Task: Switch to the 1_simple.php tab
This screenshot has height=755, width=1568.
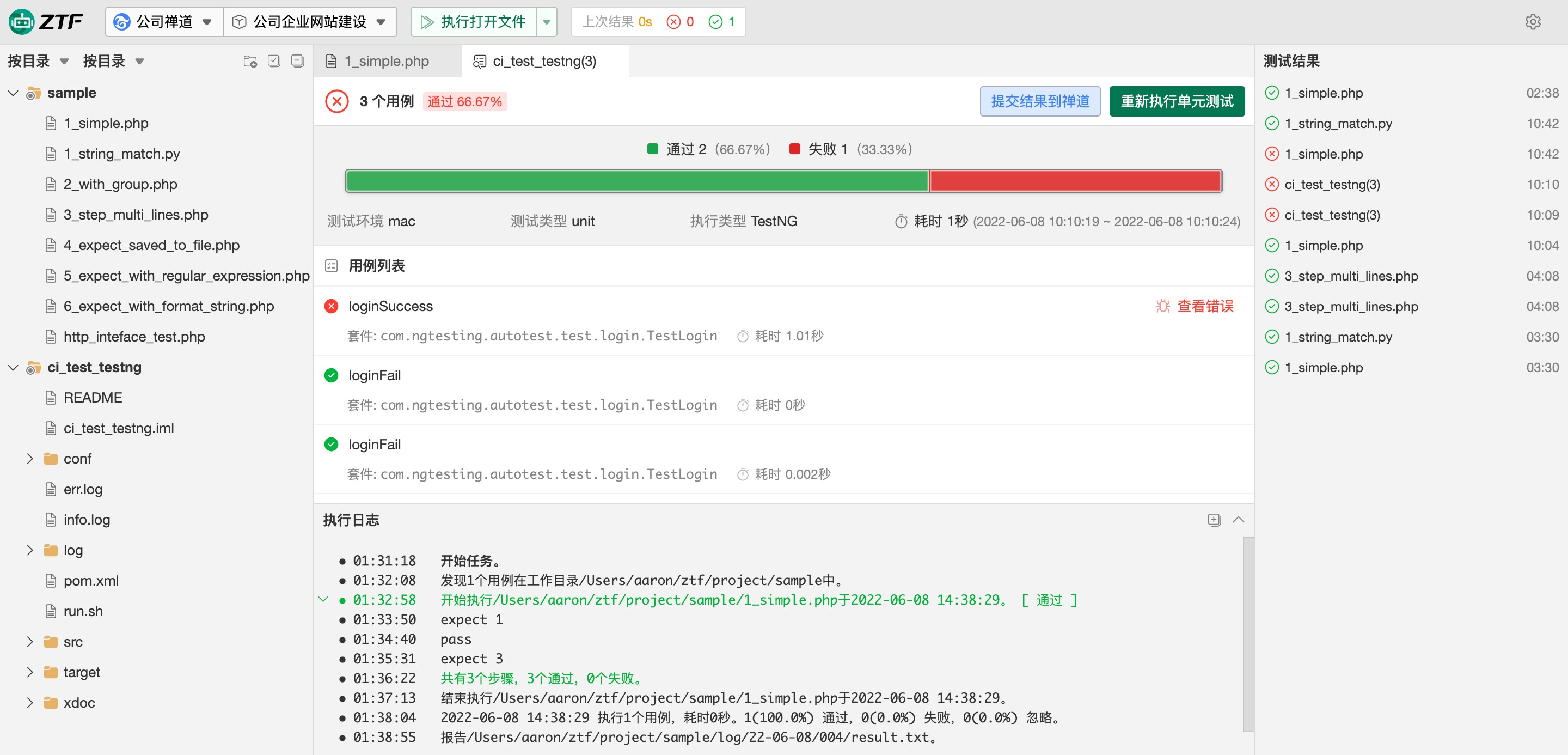Action: tap(386, 61)
